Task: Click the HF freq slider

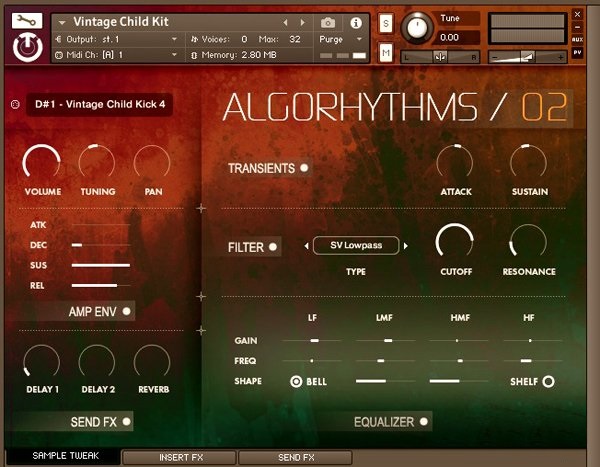Action: (x=532, y=361)
